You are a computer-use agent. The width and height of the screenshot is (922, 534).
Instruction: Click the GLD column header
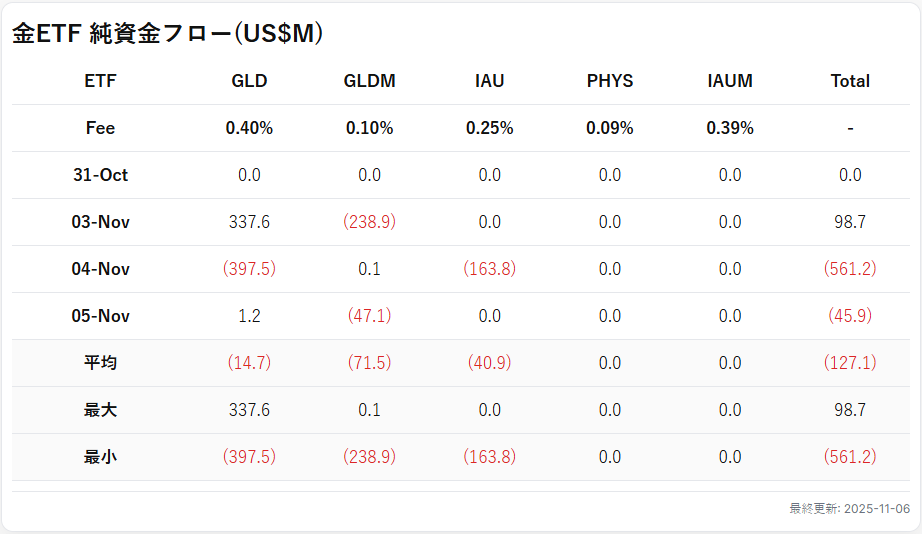pos(249,81)
